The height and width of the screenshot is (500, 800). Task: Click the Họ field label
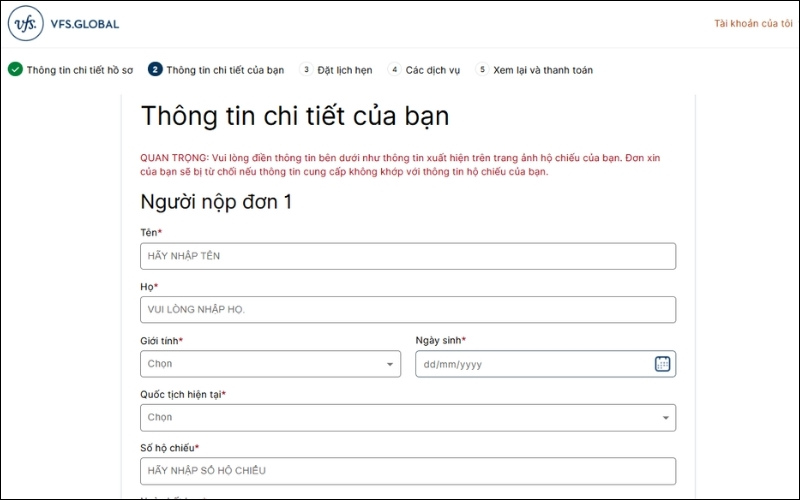[149, 287]
